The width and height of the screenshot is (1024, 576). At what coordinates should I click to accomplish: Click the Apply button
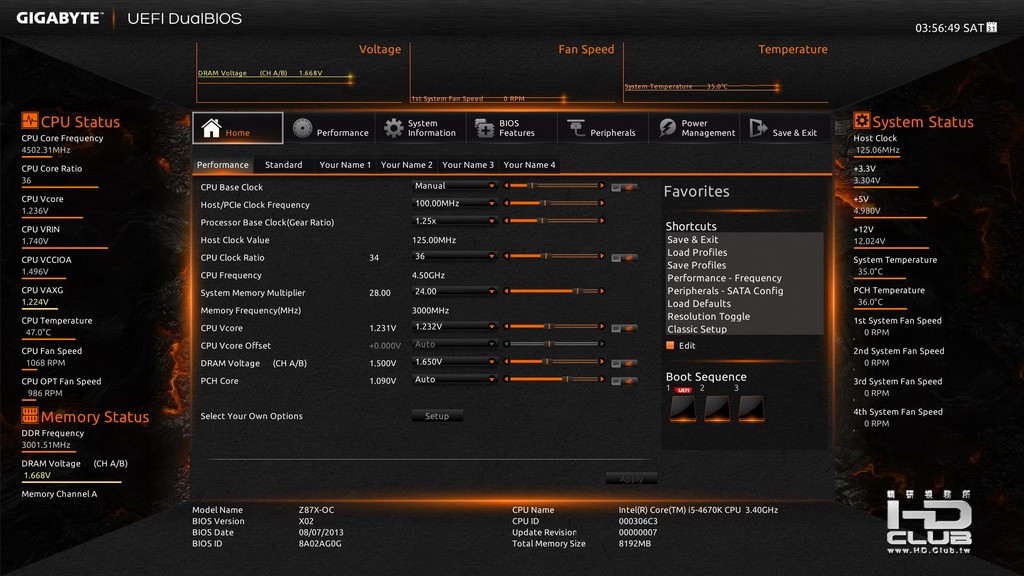click(631, 479)
